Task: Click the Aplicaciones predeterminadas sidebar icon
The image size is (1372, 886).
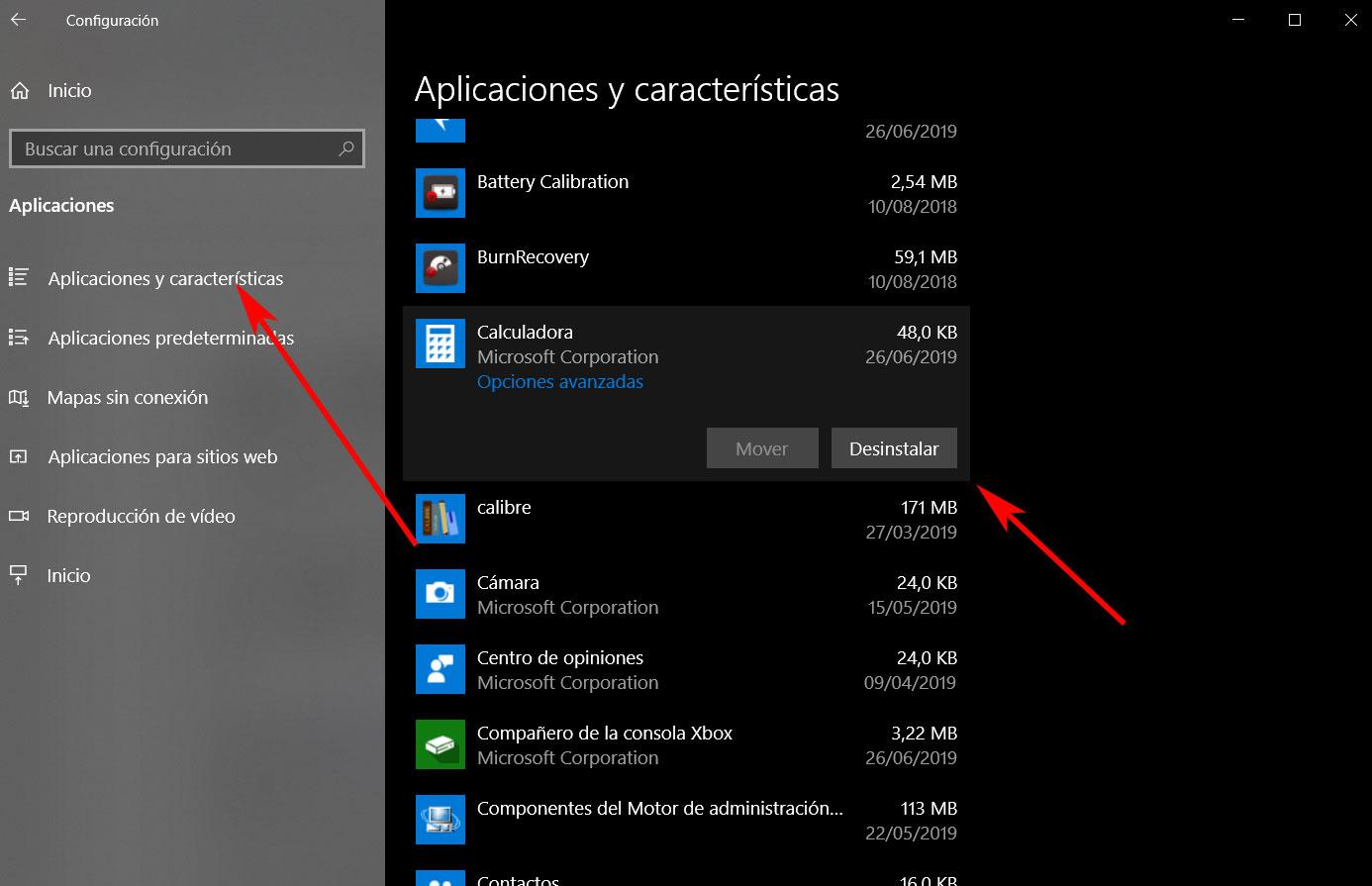Action: coord(18,338)
